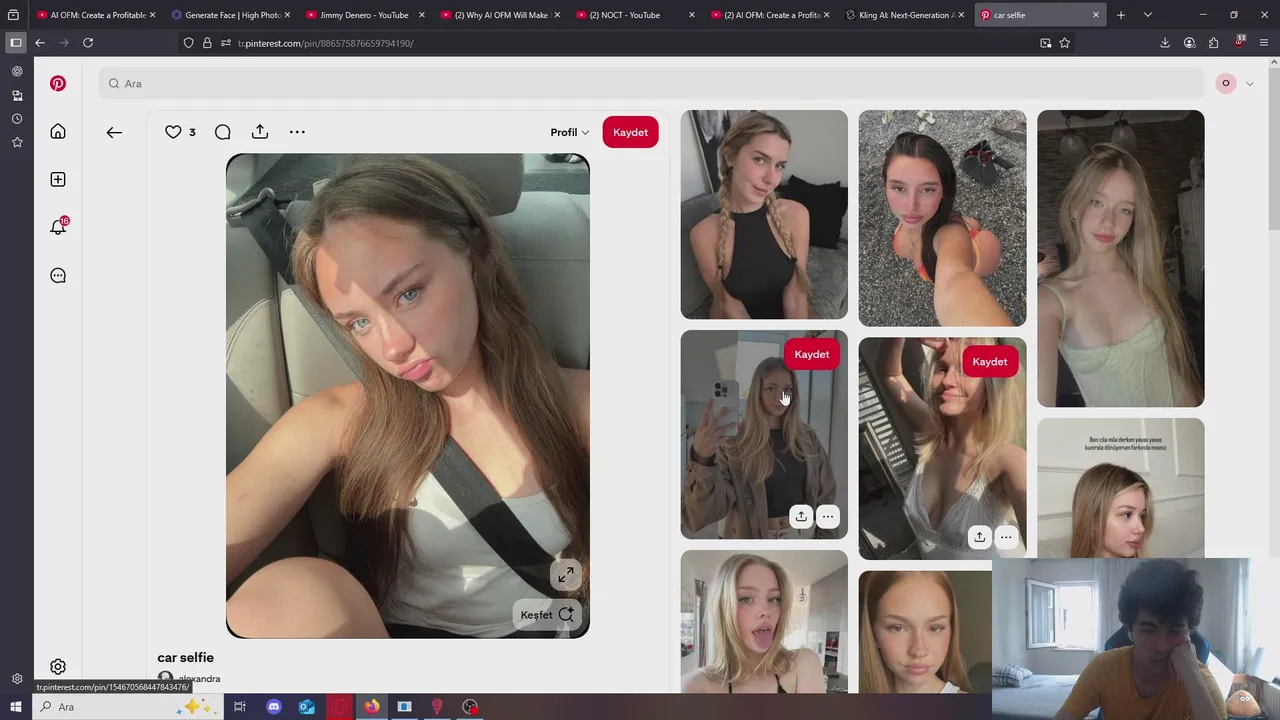Open the tongue-out blonde selfie thumbnail
This screenshot has height=720, width=1280.
764,621
